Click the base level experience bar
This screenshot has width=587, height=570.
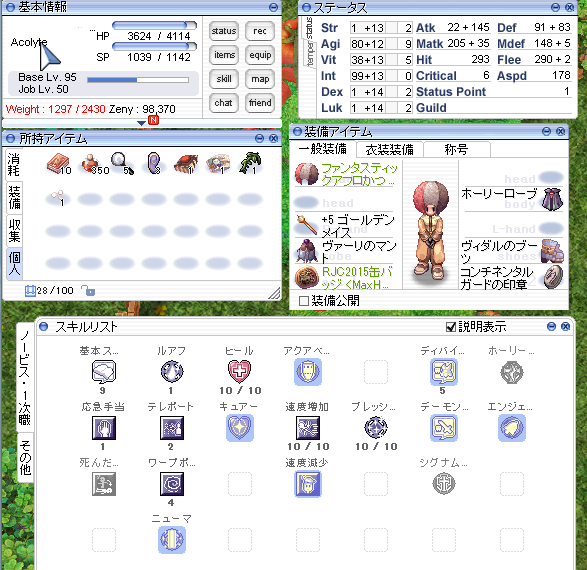pyautogui.click(x=138, y=80)
